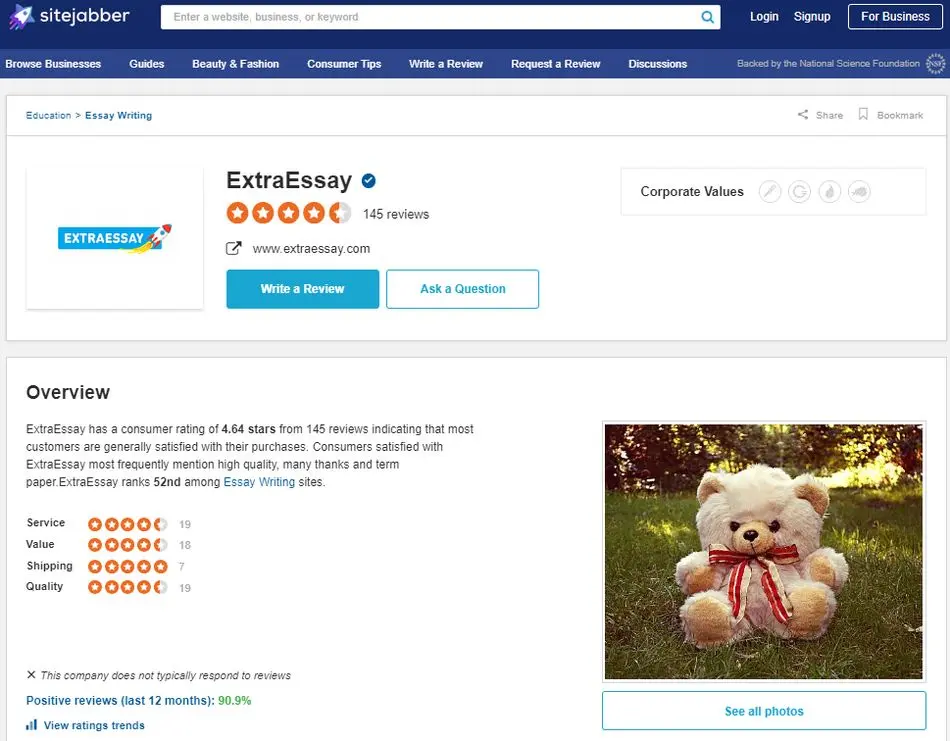Click the external link icon next to www.extraessay.com
This screenshot has width=950, height=741.
click(x=234, y=248)
